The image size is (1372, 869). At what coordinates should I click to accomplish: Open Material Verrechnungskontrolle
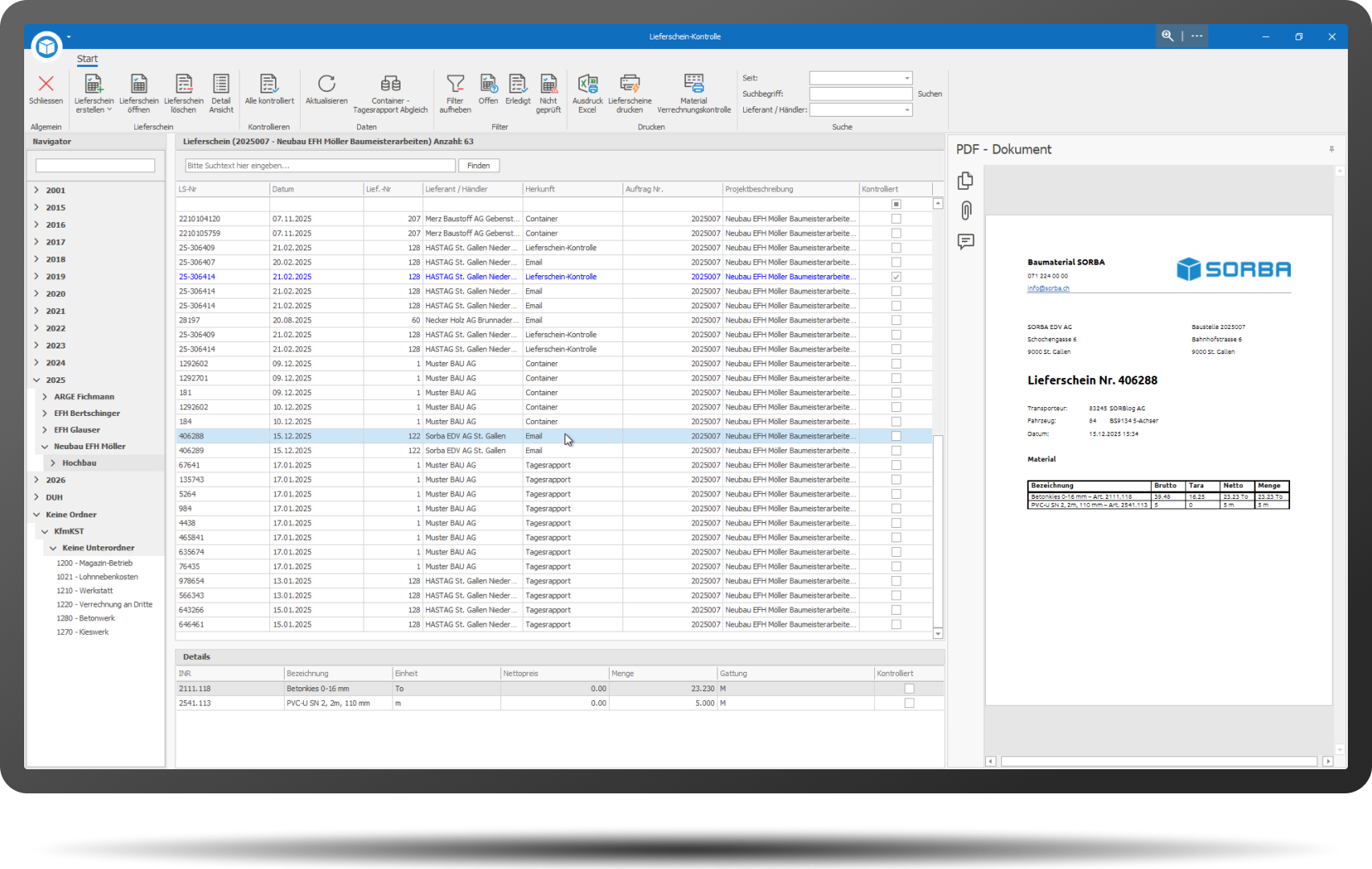693,84
